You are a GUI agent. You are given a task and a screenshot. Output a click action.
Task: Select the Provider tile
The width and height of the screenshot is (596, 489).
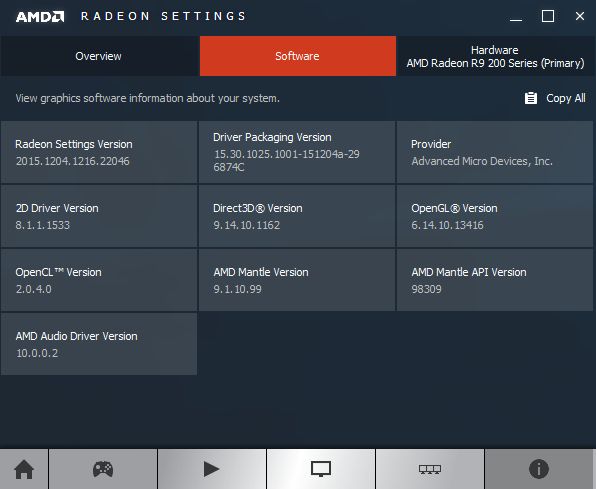point(495,152)
